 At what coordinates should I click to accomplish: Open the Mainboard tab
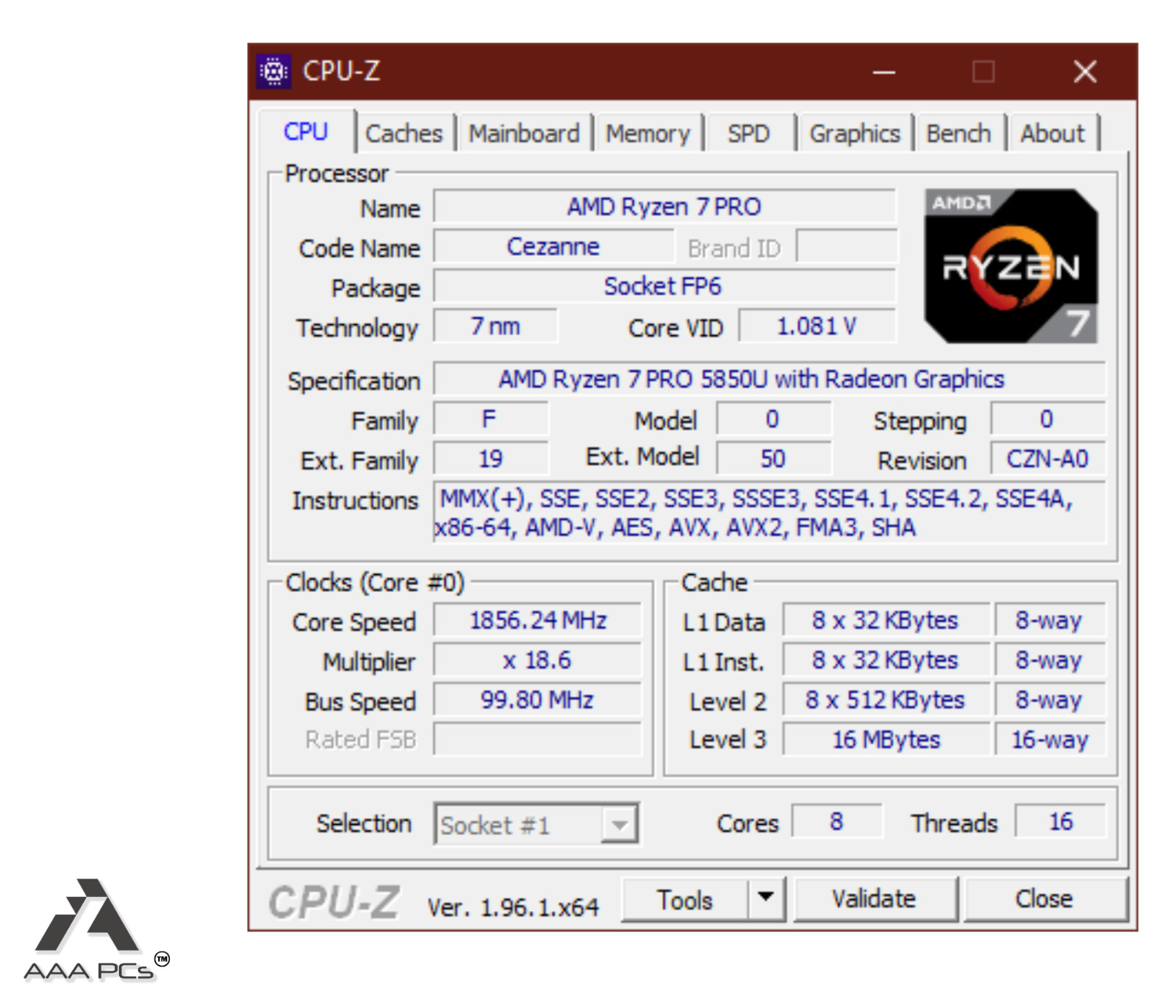(524, 133)
